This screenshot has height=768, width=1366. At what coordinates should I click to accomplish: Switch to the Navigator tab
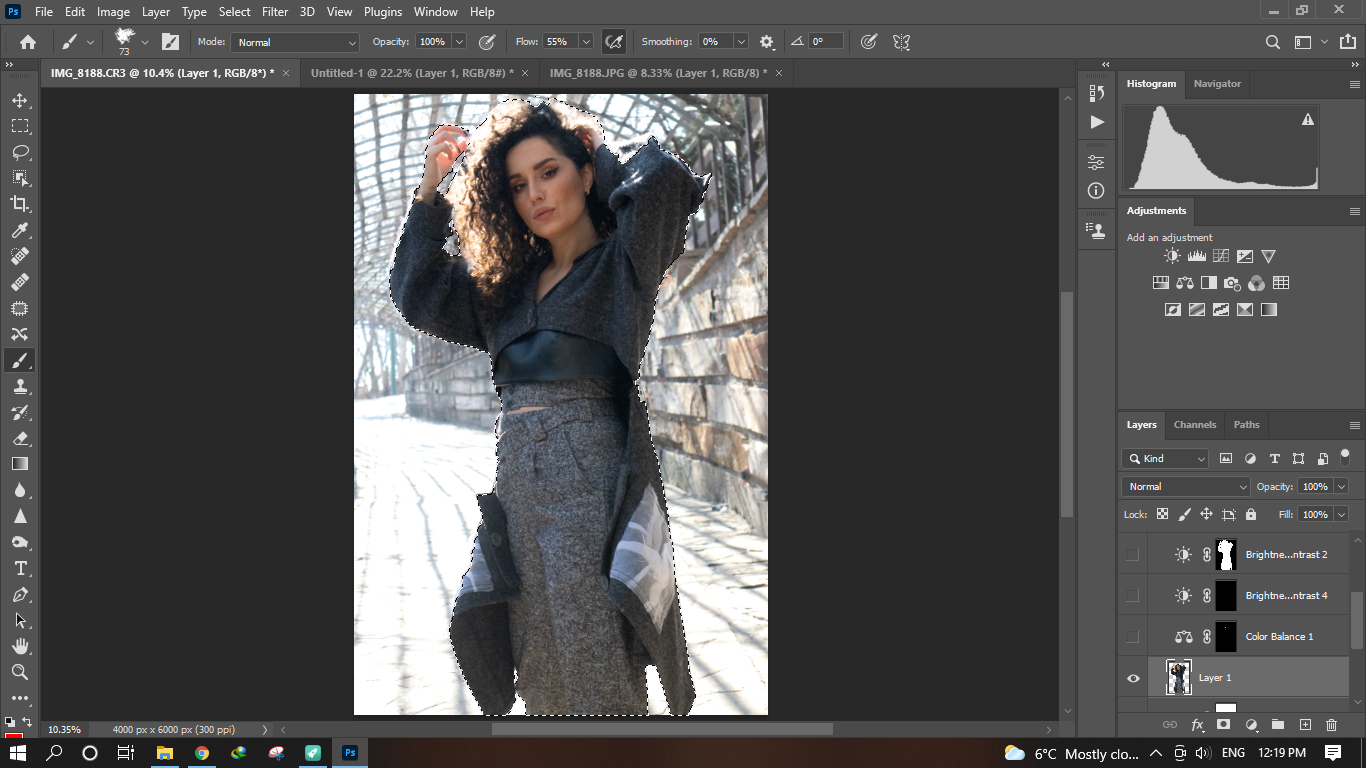(x=1217, y=84)
